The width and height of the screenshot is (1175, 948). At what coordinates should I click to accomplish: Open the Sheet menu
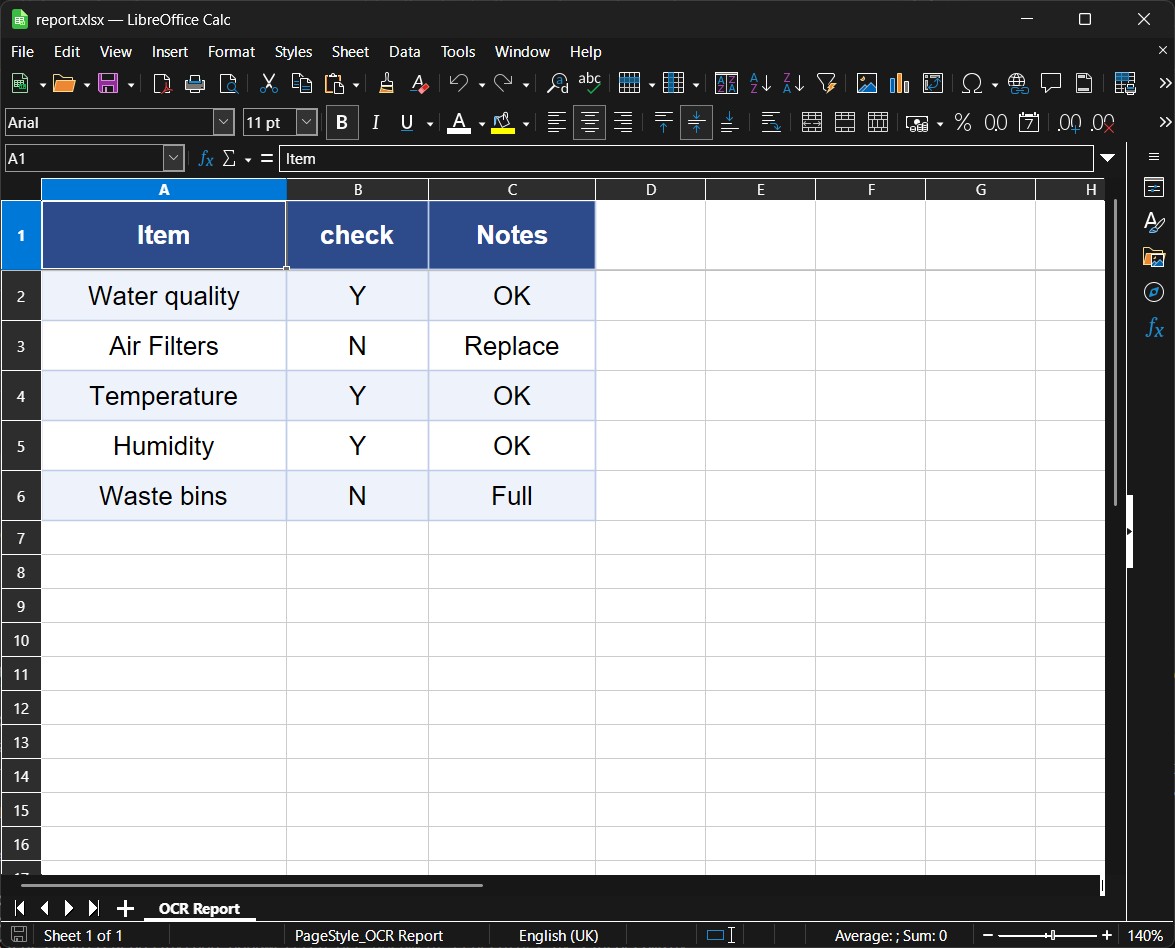pyautogui.click(x=350, y=52)
